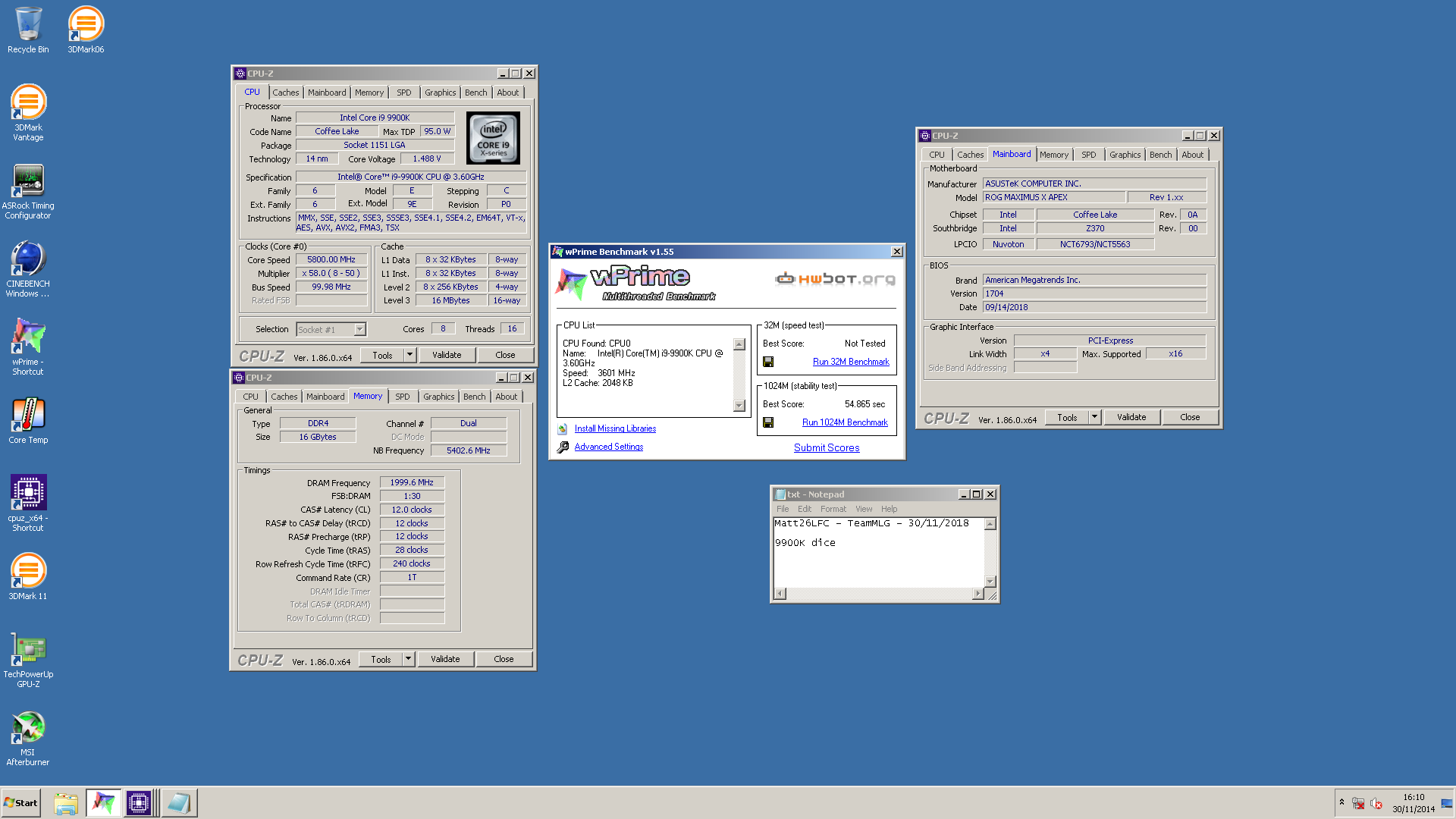Click the Advanced Settings wrench icon
Screen dimensions: 1456x819
tap(563, 447)
